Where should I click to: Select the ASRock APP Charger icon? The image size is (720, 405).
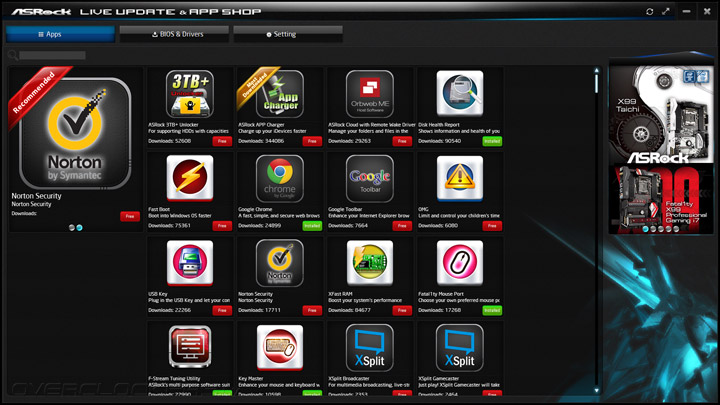click(280, 94)
